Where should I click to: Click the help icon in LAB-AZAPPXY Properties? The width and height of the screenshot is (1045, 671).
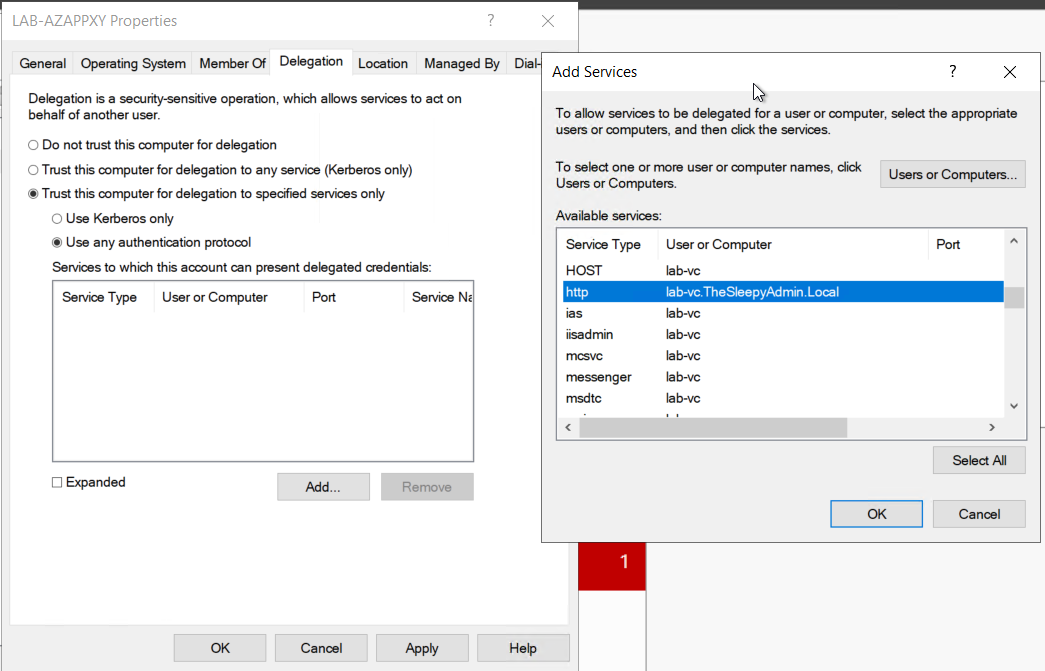tap(490, 21)
